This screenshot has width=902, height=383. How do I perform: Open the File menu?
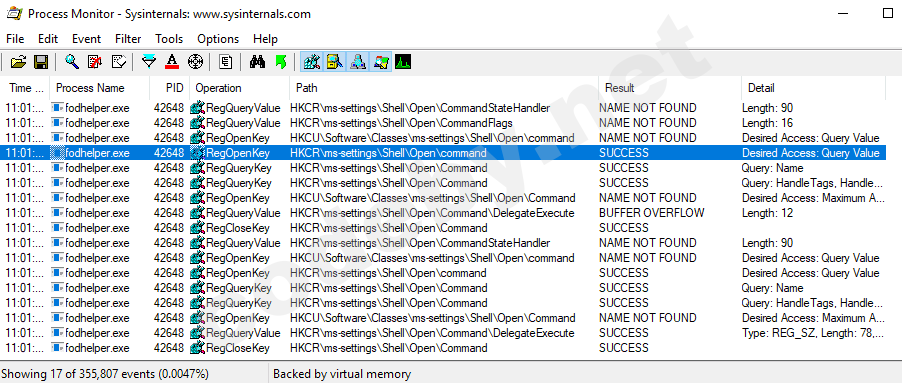(15, 39)
